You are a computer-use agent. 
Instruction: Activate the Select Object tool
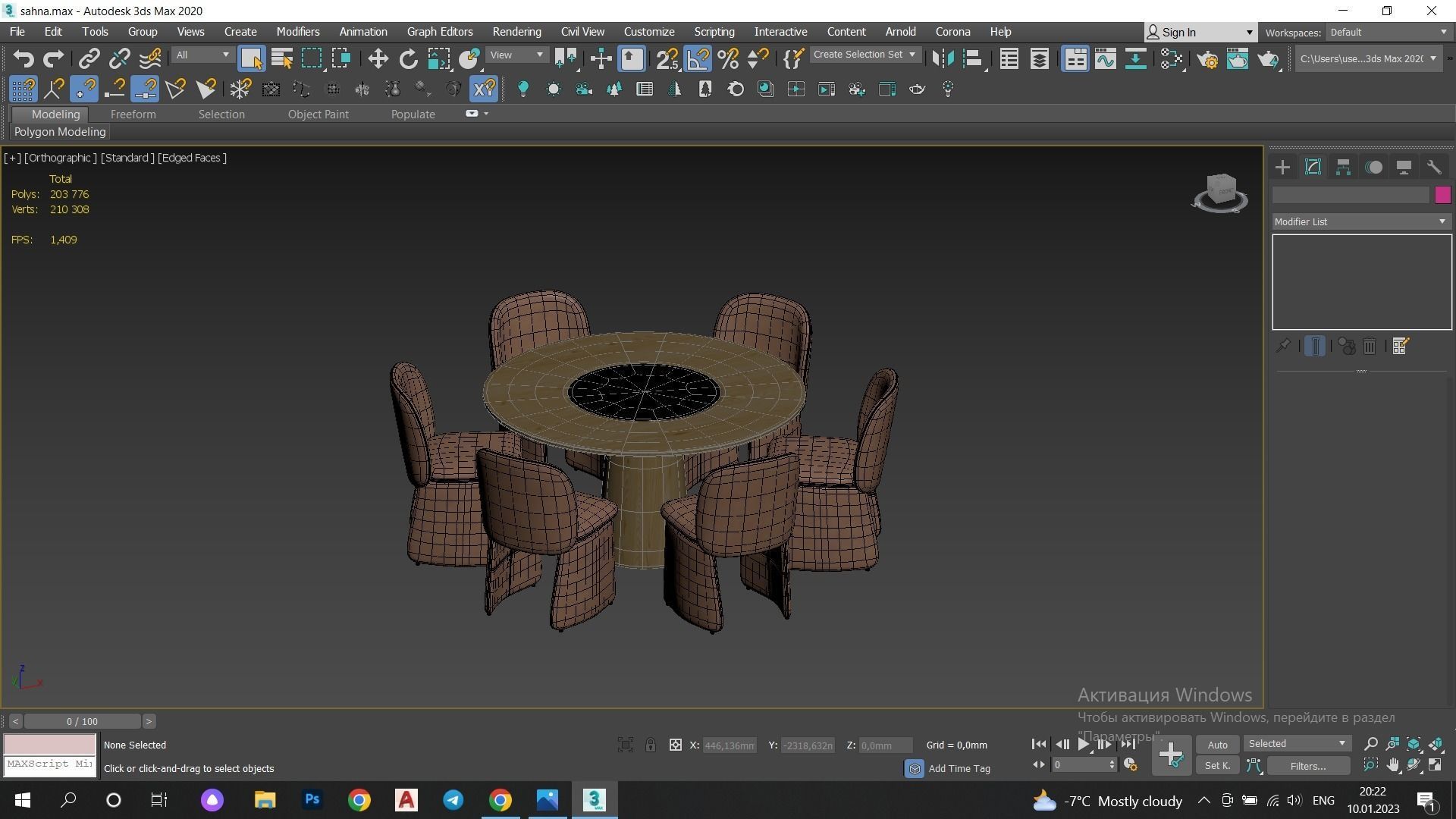click(251, 58)
